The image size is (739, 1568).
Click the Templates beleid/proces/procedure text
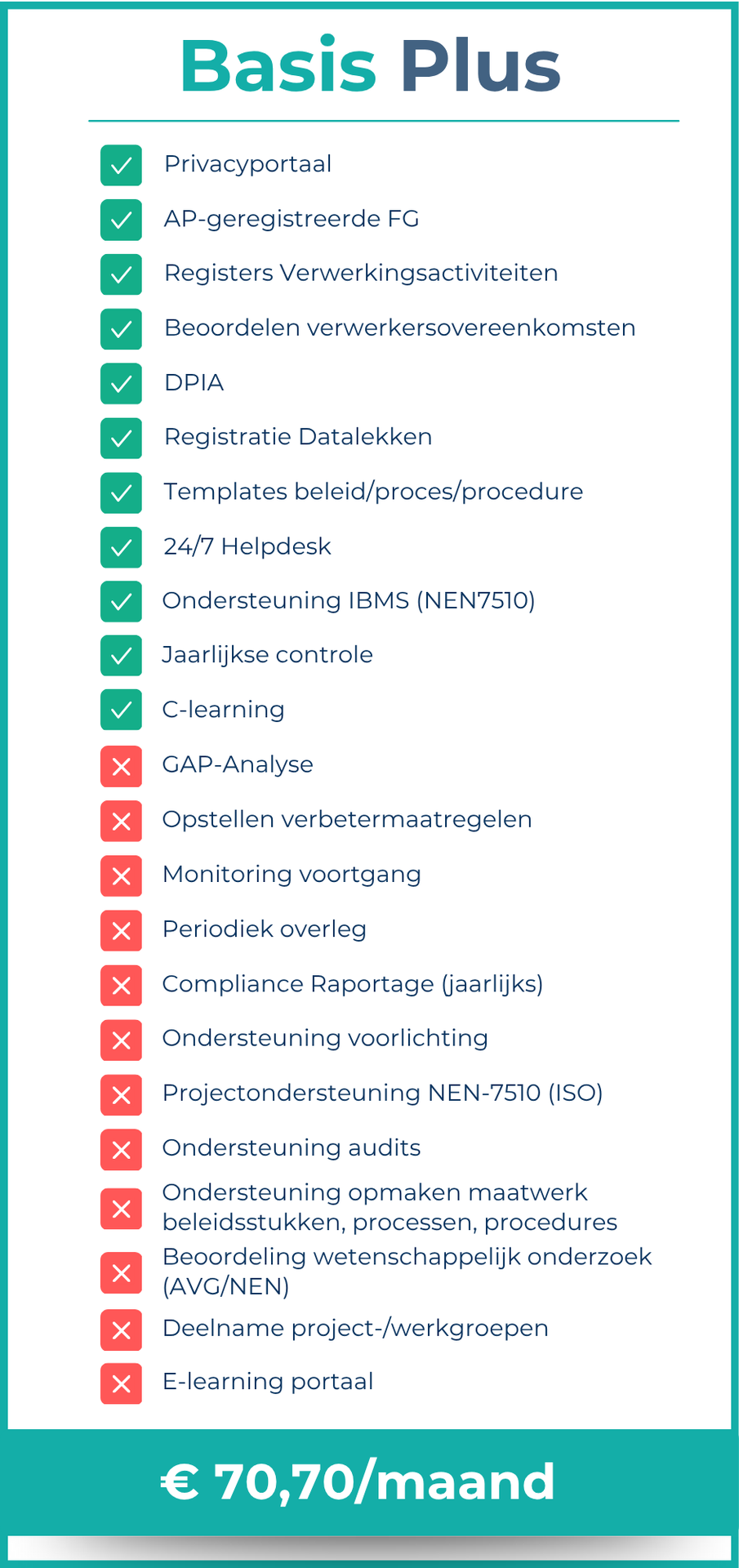click(x=373, y=492)
